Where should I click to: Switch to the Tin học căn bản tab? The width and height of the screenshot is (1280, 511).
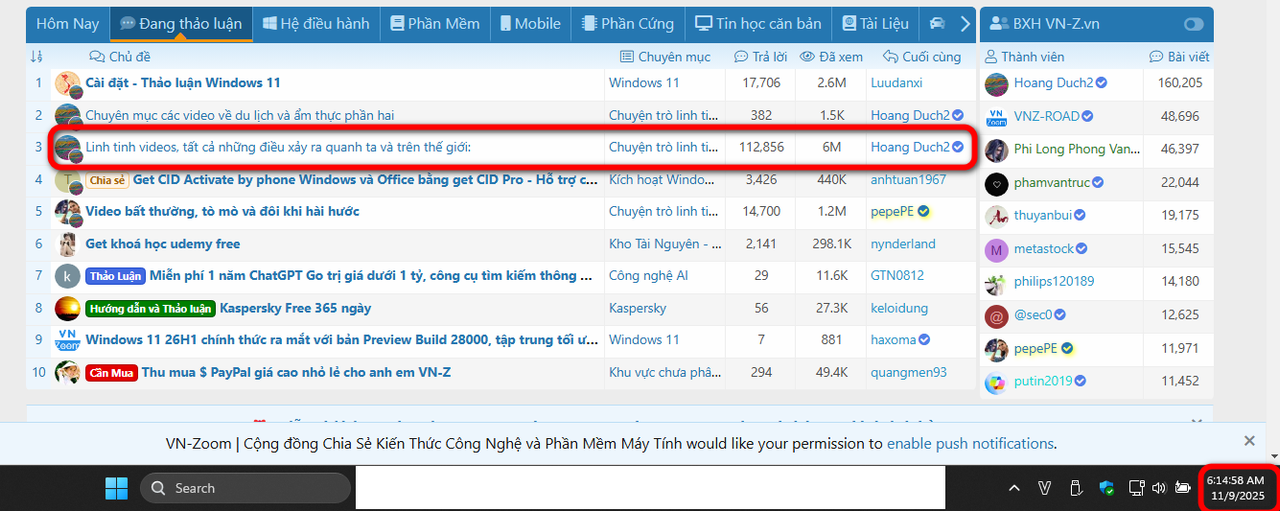pos(758,23)
